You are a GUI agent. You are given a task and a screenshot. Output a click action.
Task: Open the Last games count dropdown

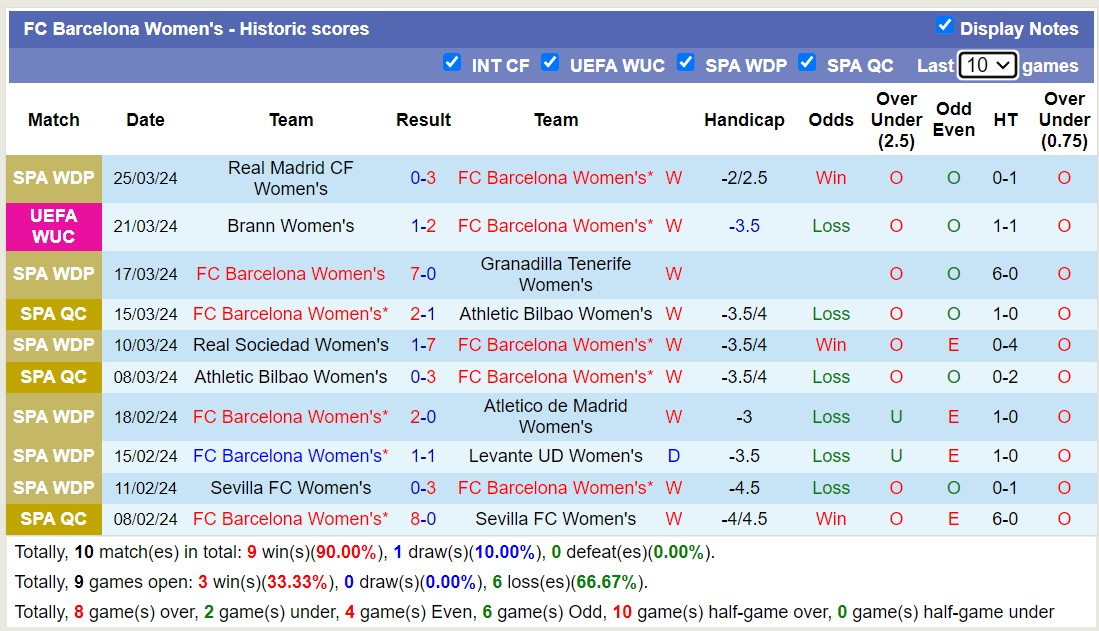tap(987, 66)
